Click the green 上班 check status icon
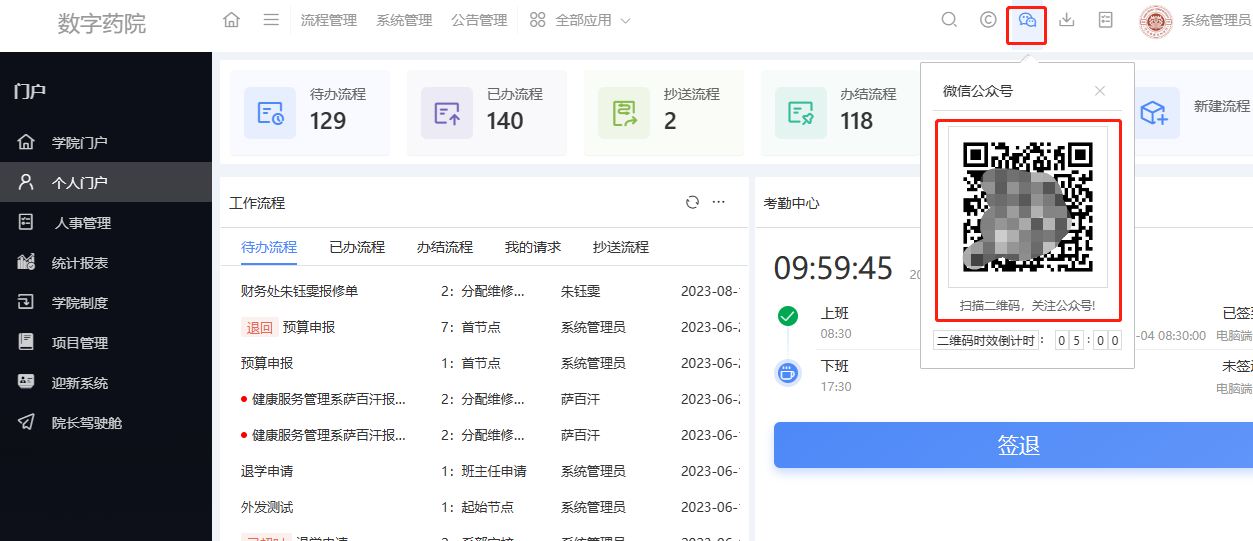 tap(788, 317)
